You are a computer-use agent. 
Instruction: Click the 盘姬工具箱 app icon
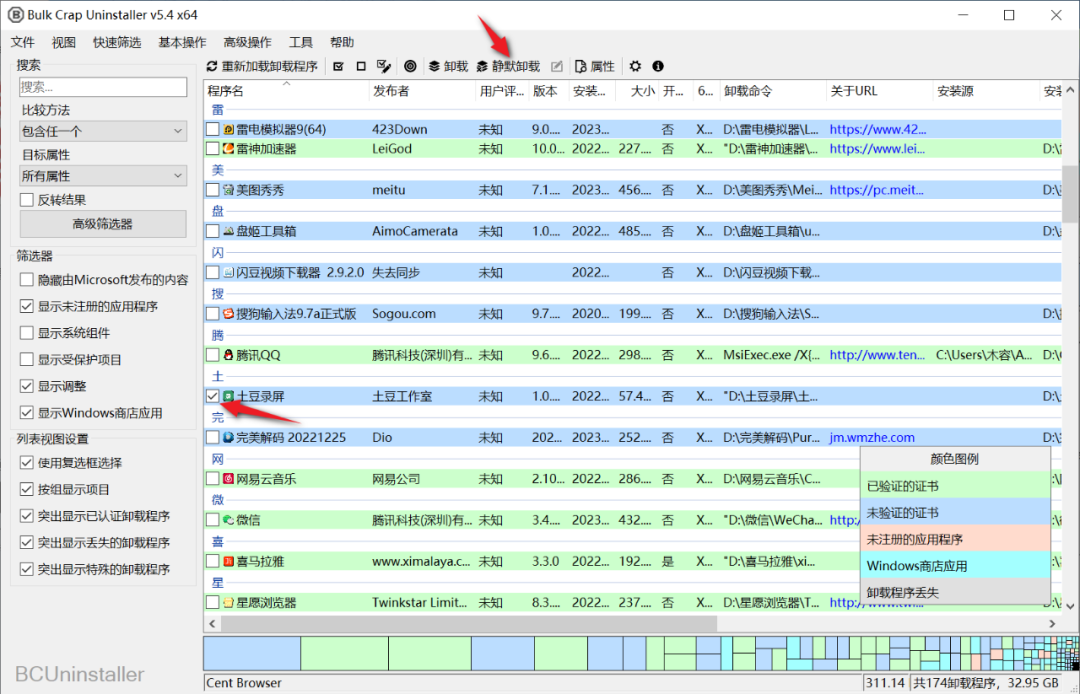click(x=229, y=231)
